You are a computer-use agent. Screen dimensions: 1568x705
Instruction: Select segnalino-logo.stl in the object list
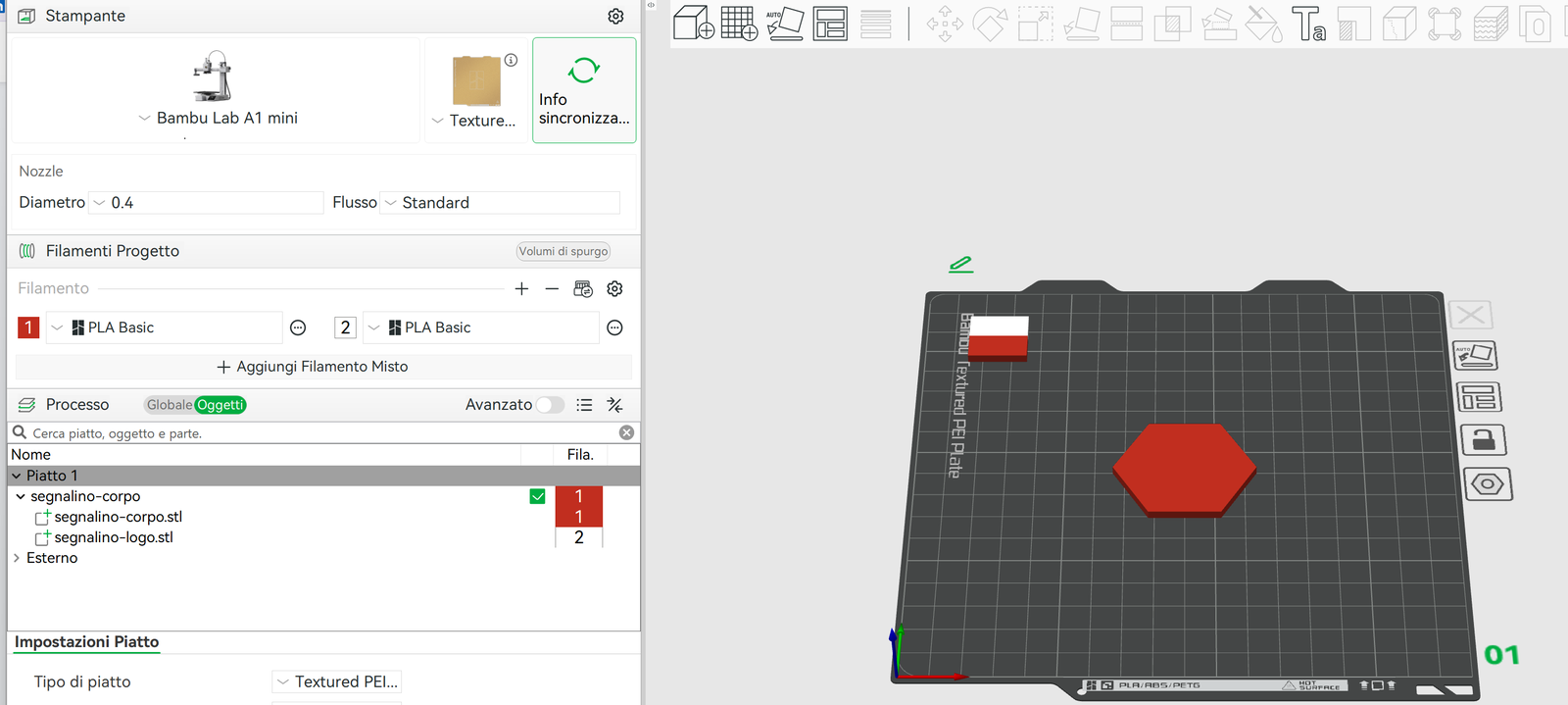click(x=114, y=537)
